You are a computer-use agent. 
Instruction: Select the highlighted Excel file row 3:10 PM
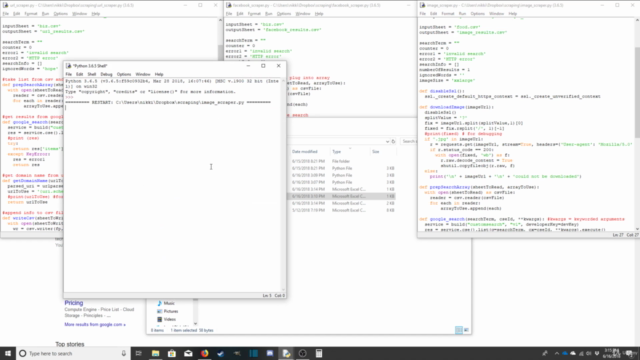click(342, 196)
